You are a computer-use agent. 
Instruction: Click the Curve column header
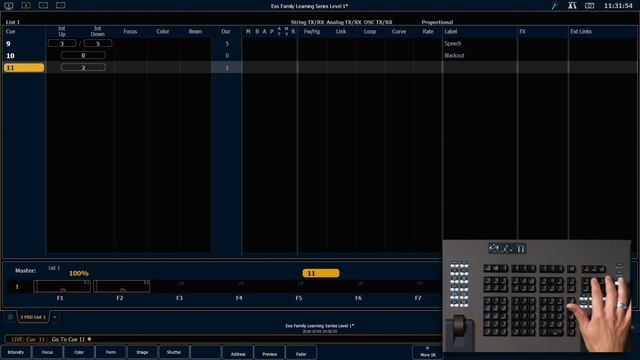click(x=399, y=31)
